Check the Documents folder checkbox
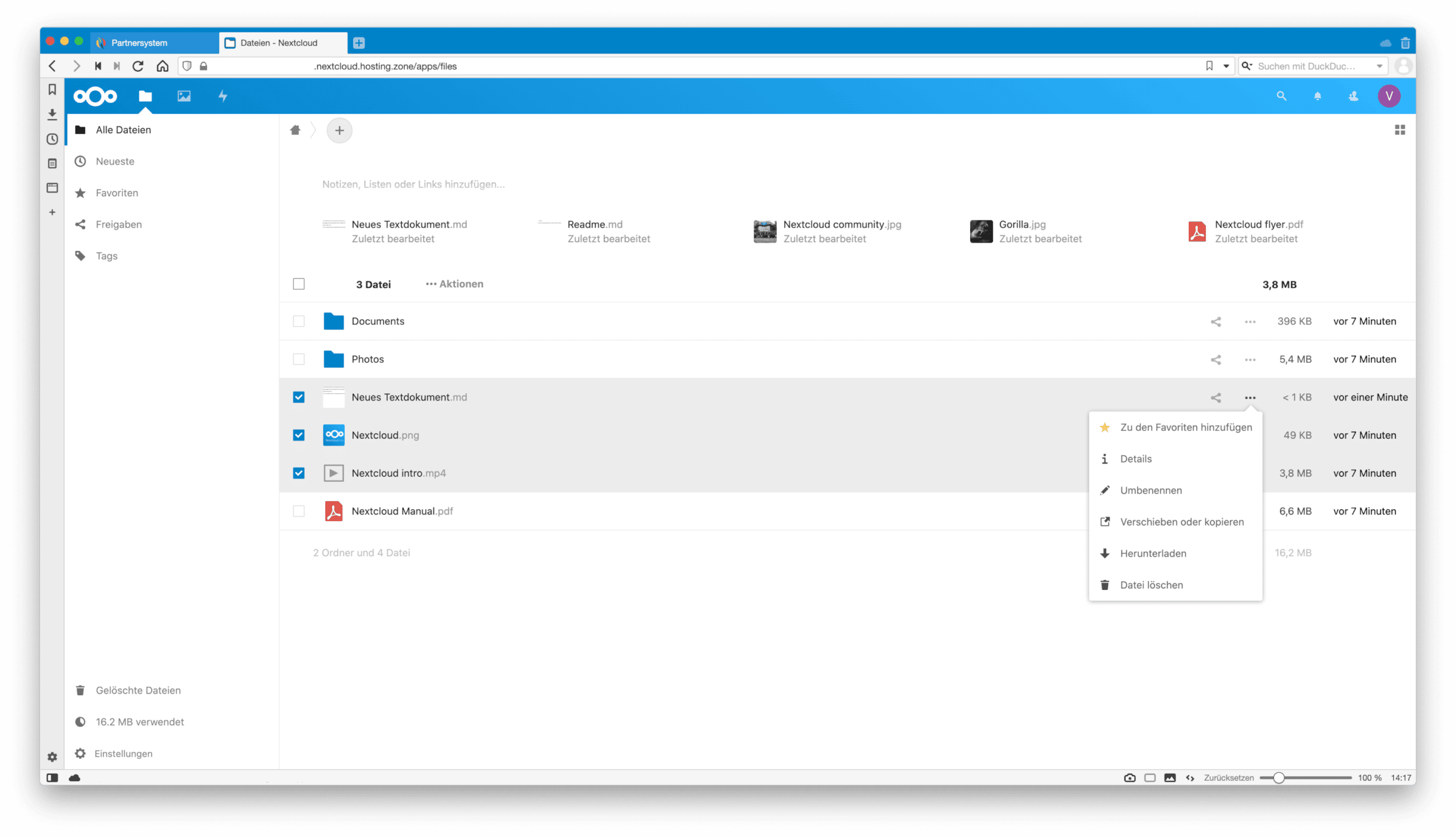Screen dimensions: 1456x838 pyautogui.click(x=299, y=321)
